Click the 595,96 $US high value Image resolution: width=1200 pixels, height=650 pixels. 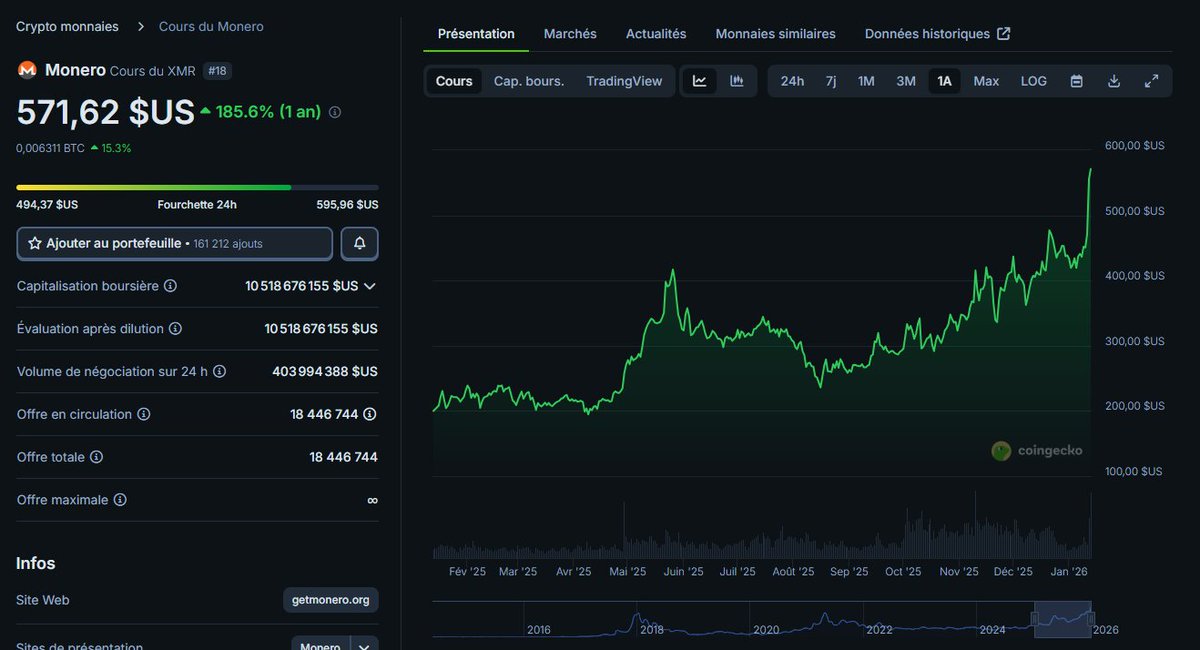(347, 205)
